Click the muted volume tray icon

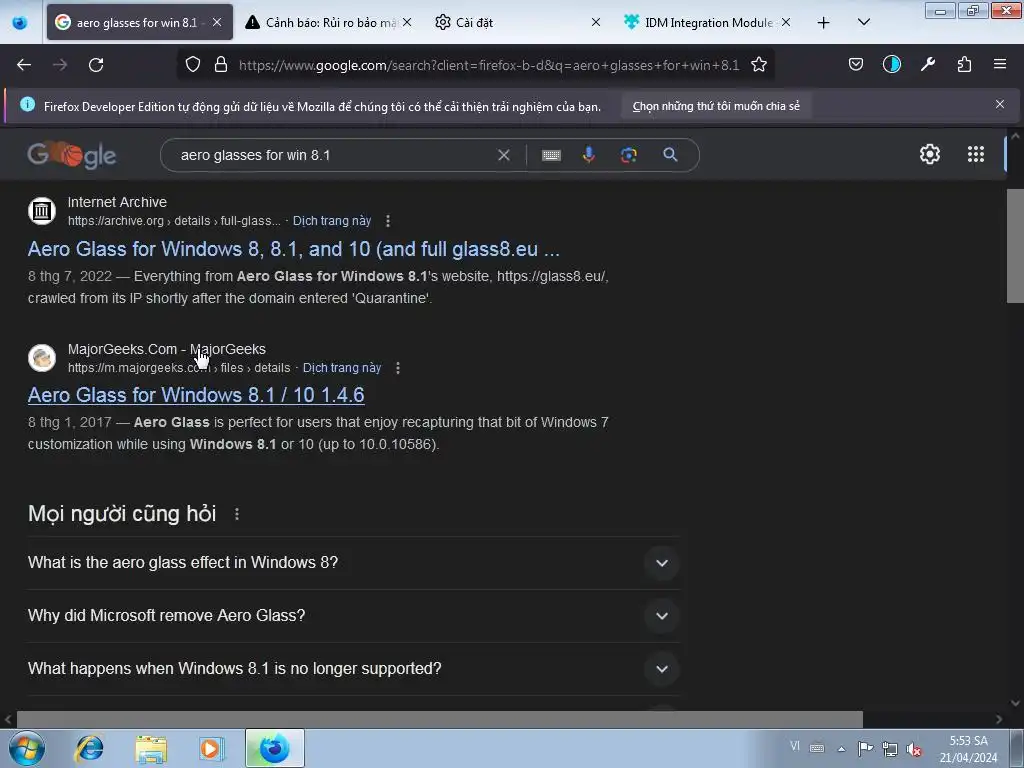click(x=914, y=749)
